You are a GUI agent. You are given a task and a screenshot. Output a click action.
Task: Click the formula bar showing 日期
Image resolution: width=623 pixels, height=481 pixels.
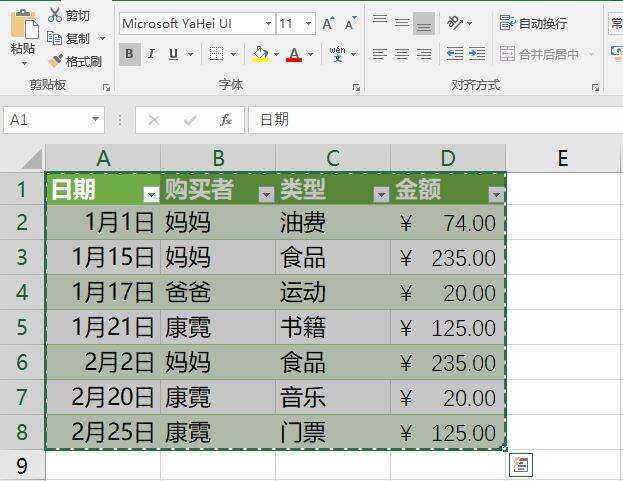[x=435, y=120]
